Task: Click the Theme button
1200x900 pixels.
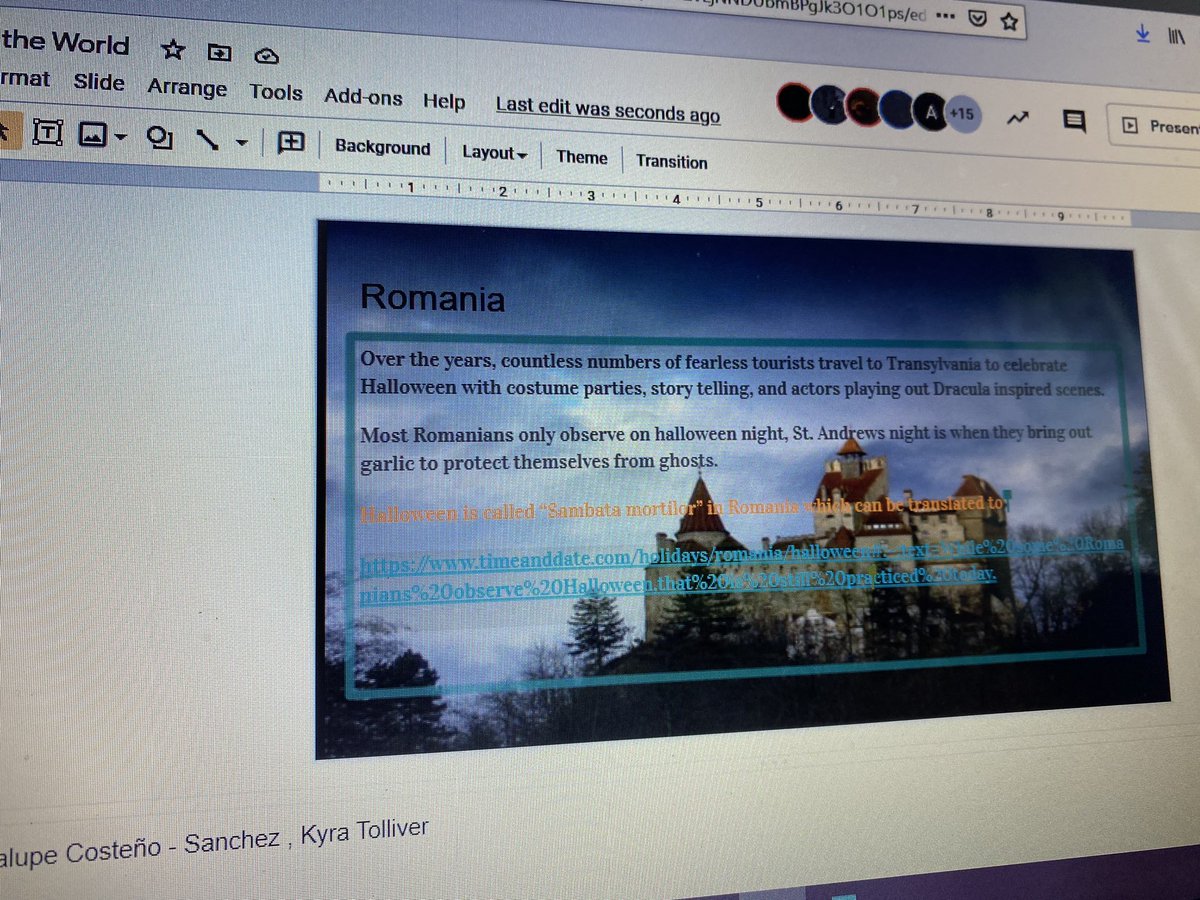Action: 582,157
